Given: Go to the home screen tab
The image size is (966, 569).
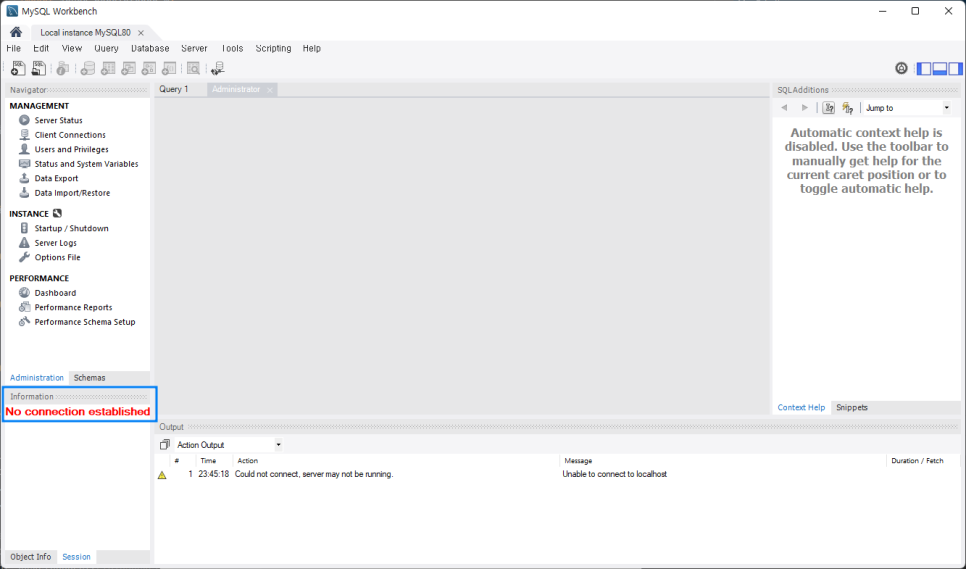Looking at the screenshot, I should [16, 32].
